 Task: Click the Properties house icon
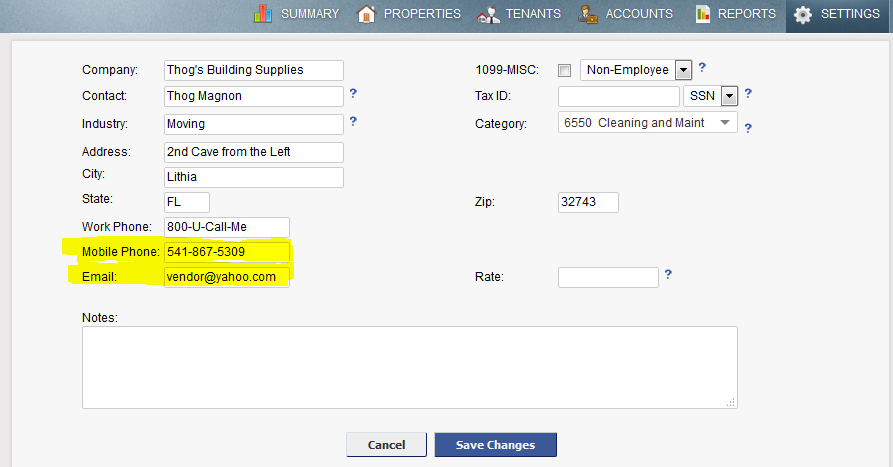click(367, 14)
